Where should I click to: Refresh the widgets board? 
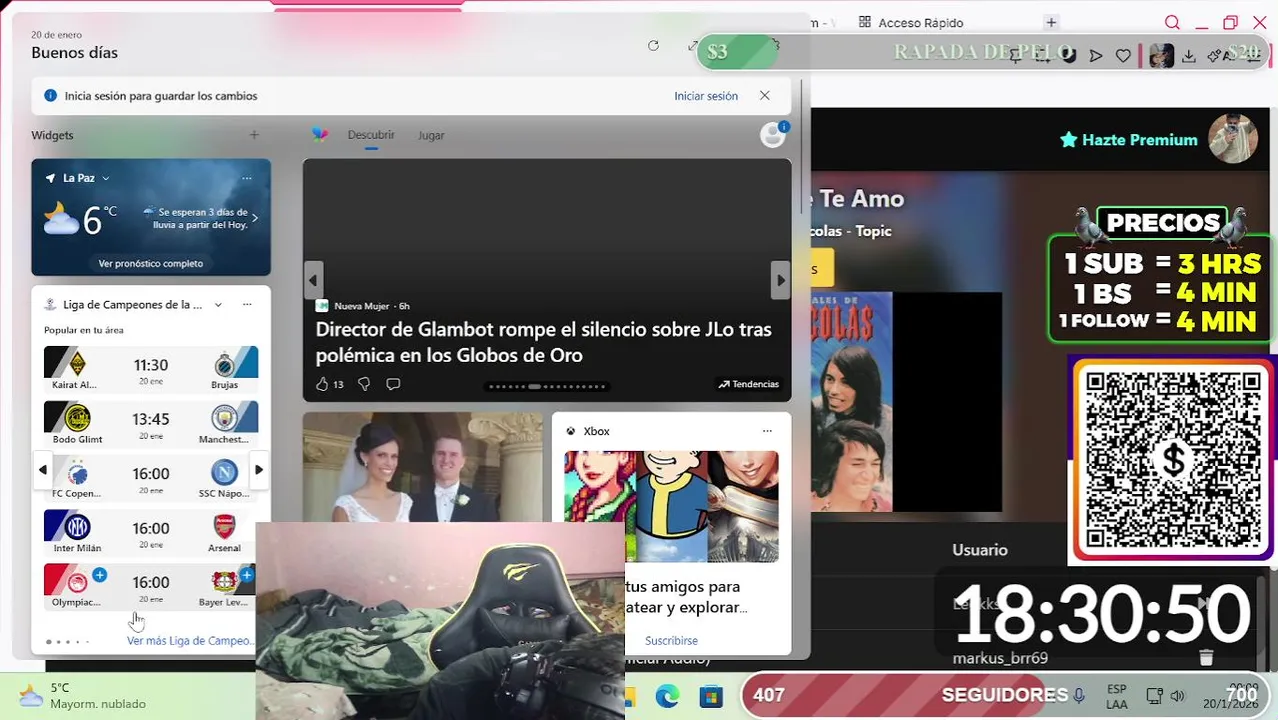(653, 46)
